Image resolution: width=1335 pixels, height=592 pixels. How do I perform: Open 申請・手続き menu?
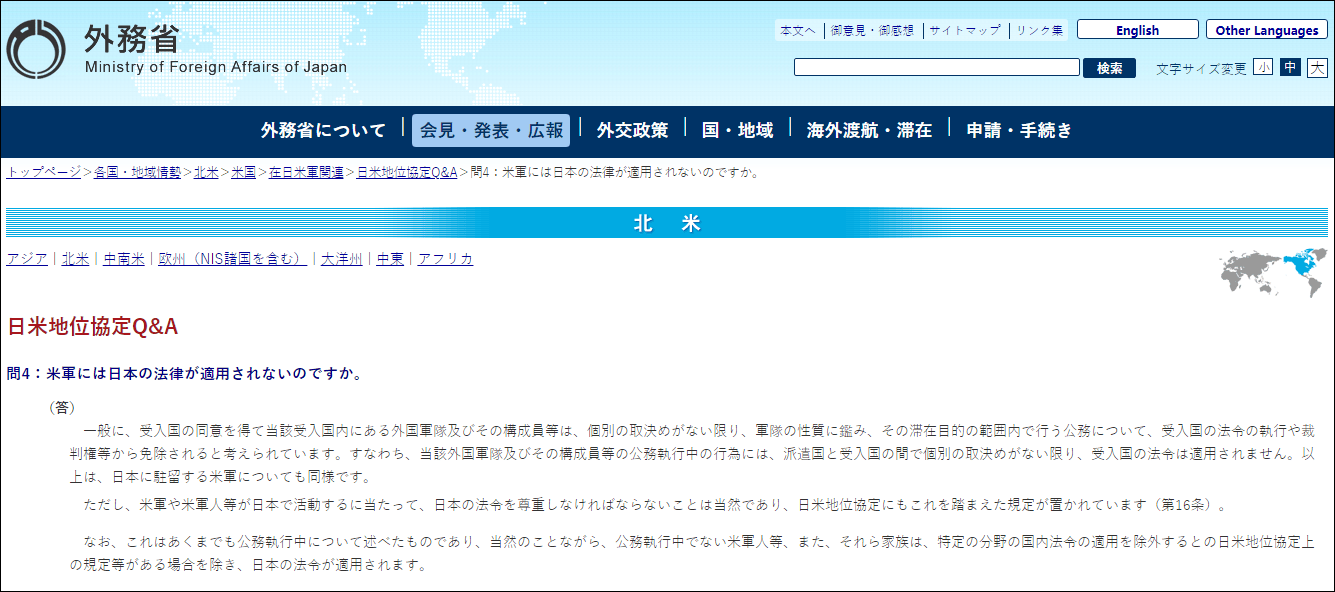[1019, 130]
